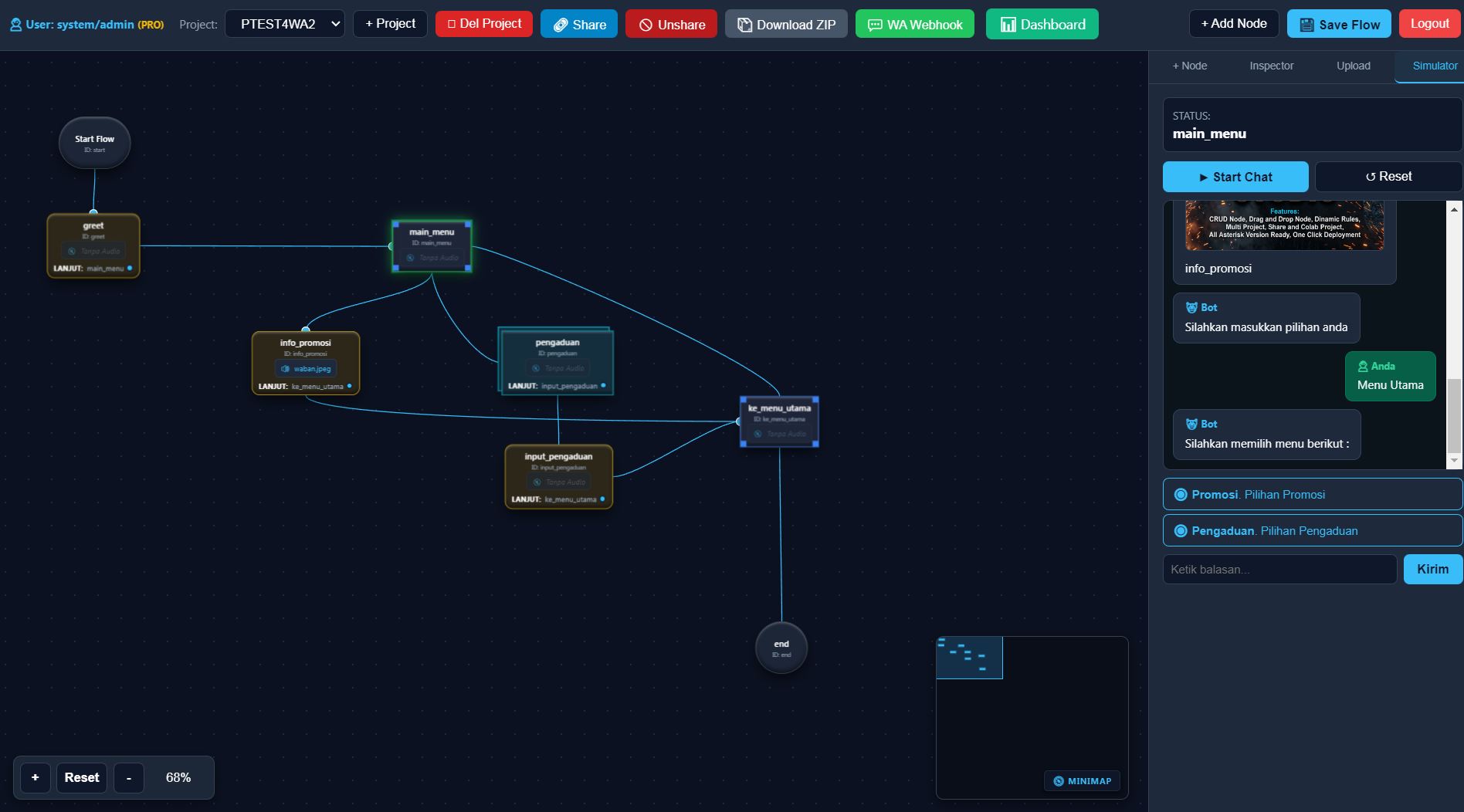Select the Promosi radio option
The image size is (1464, 812).
[1181, 495]
